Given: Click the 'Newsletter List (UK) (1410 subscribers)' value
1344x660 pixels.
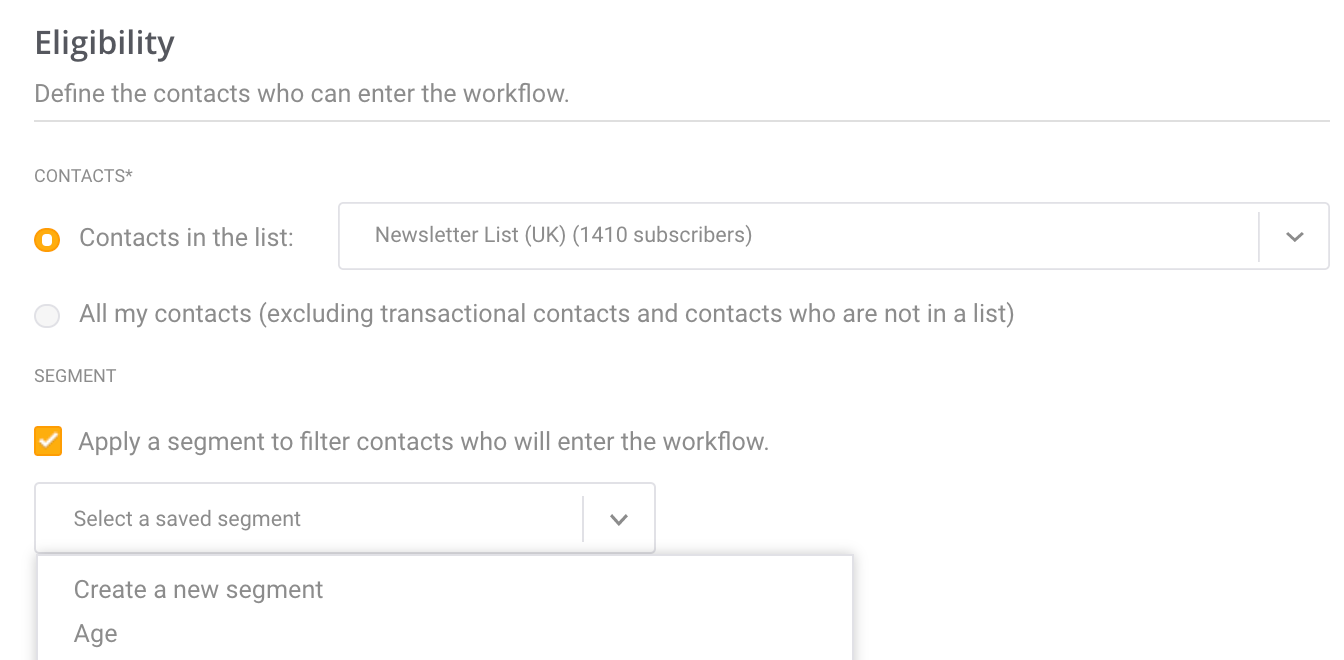Looking at the screenshot, I should 563,235.
